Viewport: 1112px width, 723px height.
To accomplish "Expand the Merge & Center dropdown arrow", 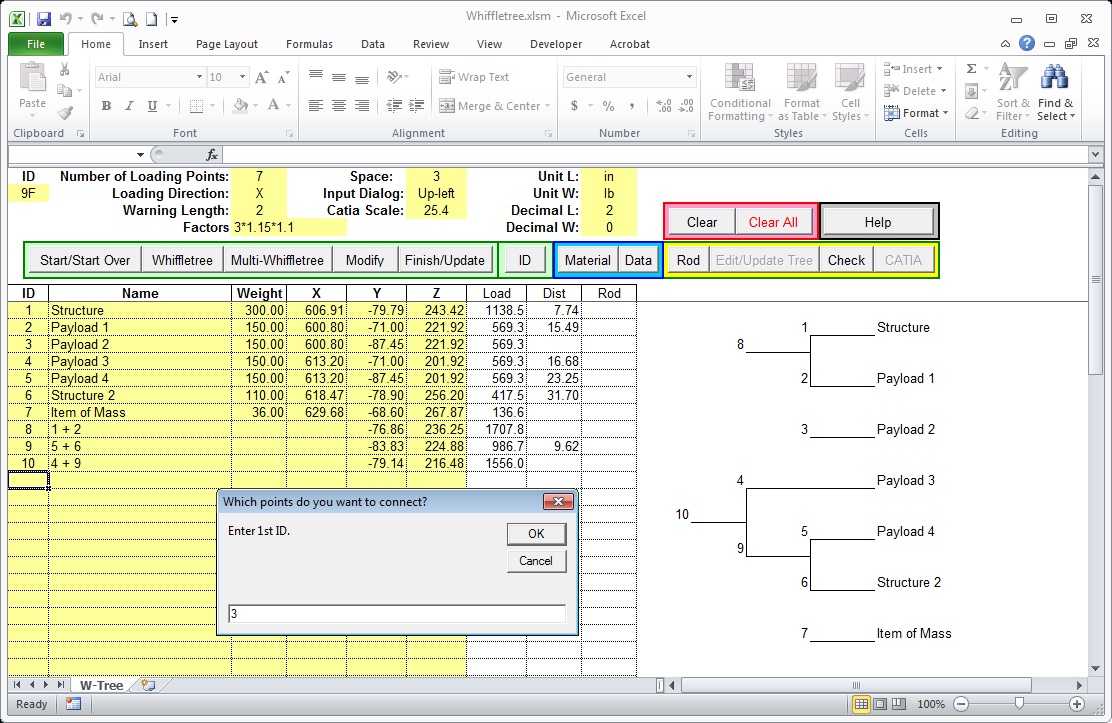I will click(547, 106).
